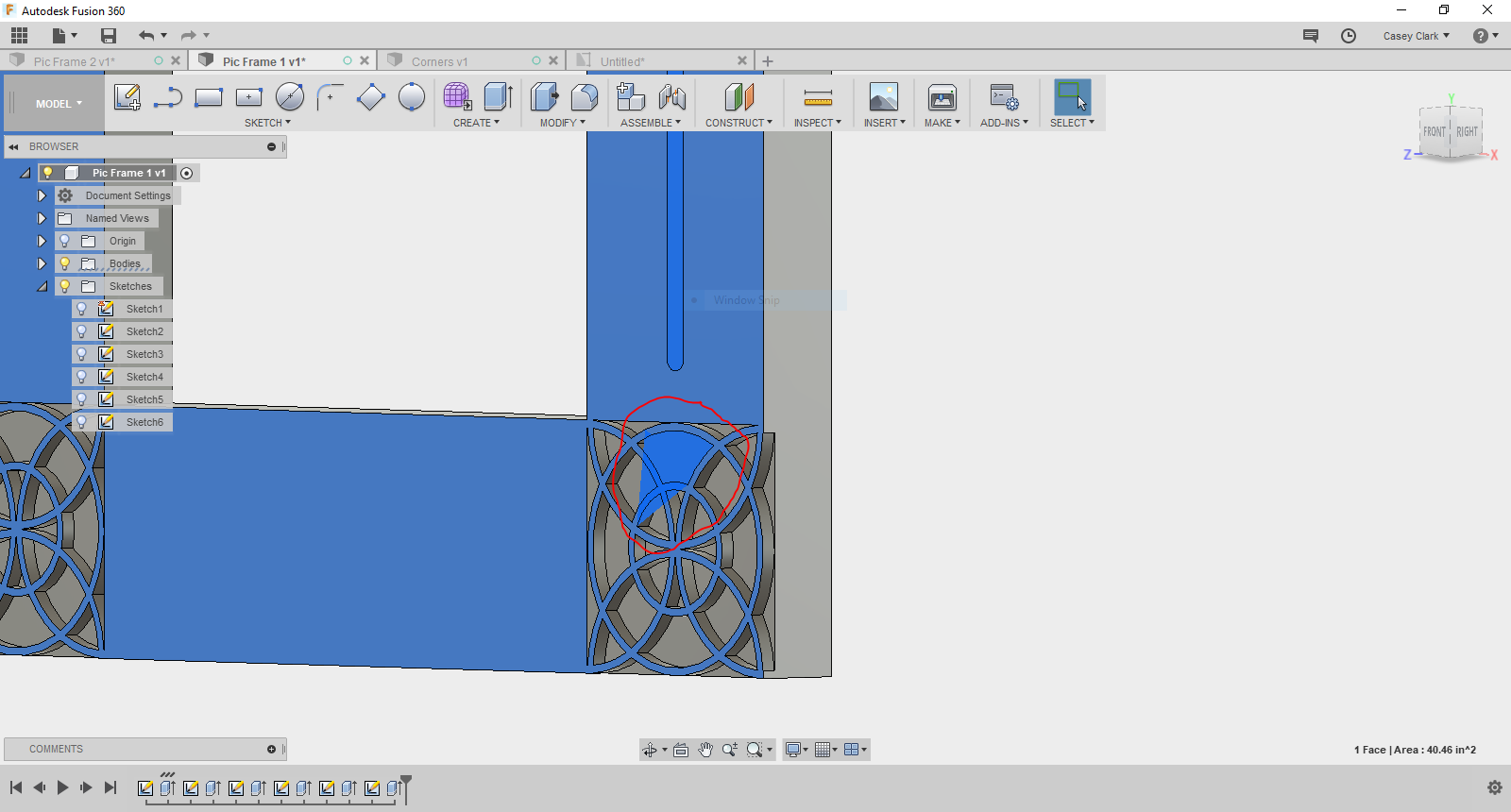Toggle visibility of Sketch6

[x=82, y=422]
